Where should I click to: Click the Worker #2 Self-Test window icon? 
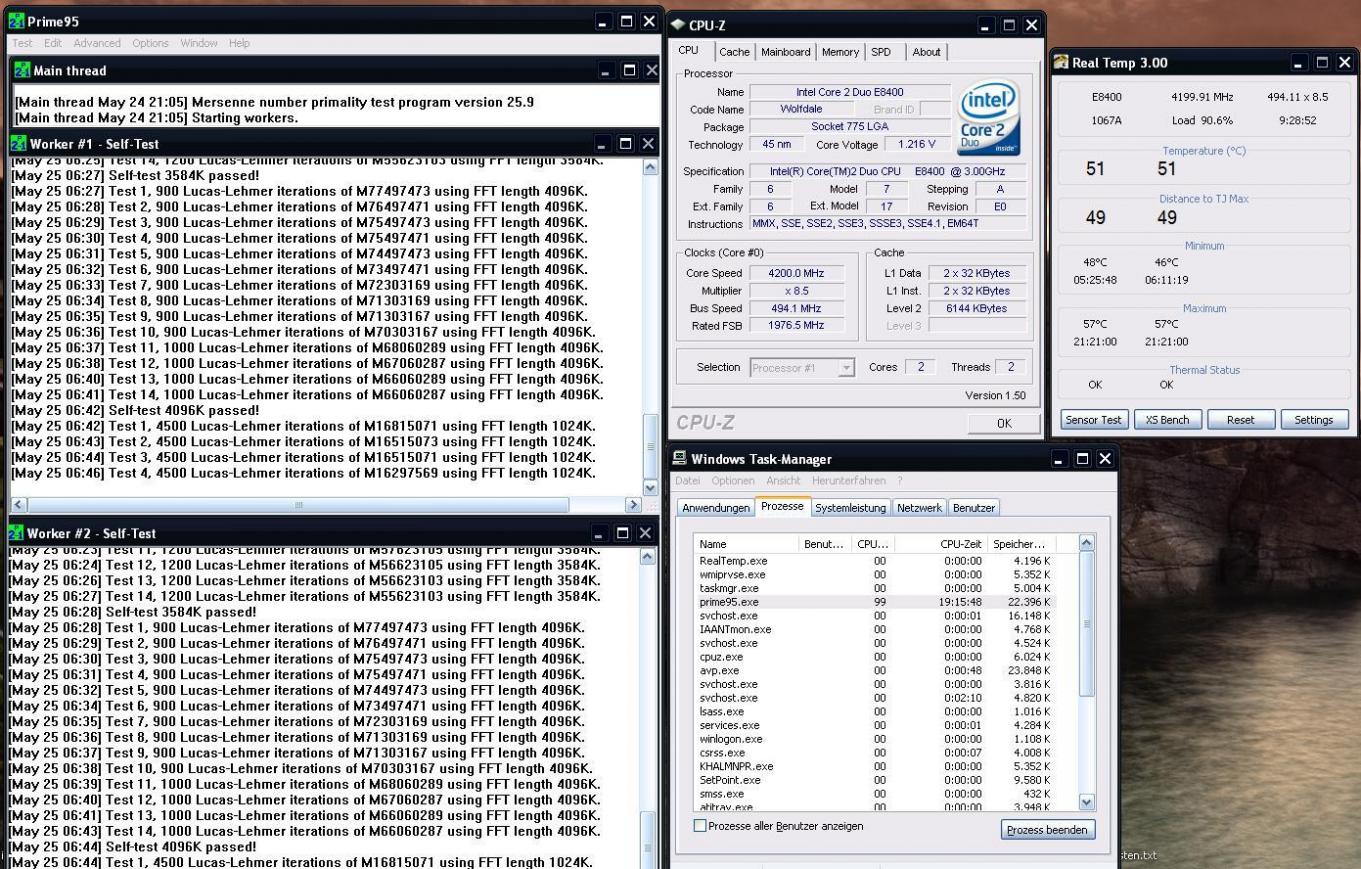coord(16,533)
